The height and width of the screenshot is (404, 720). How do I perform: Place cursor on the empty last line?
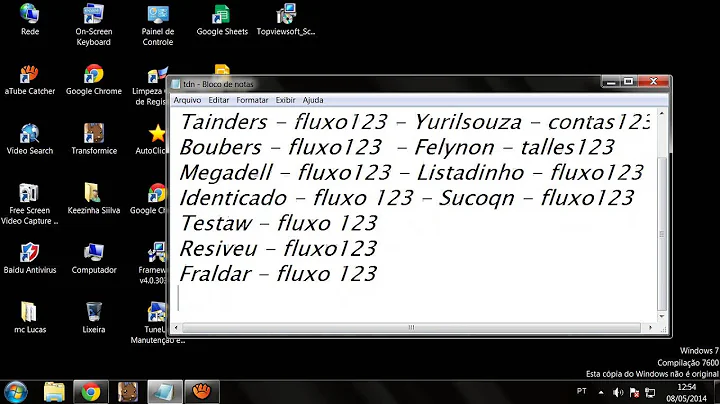[413, 298]
